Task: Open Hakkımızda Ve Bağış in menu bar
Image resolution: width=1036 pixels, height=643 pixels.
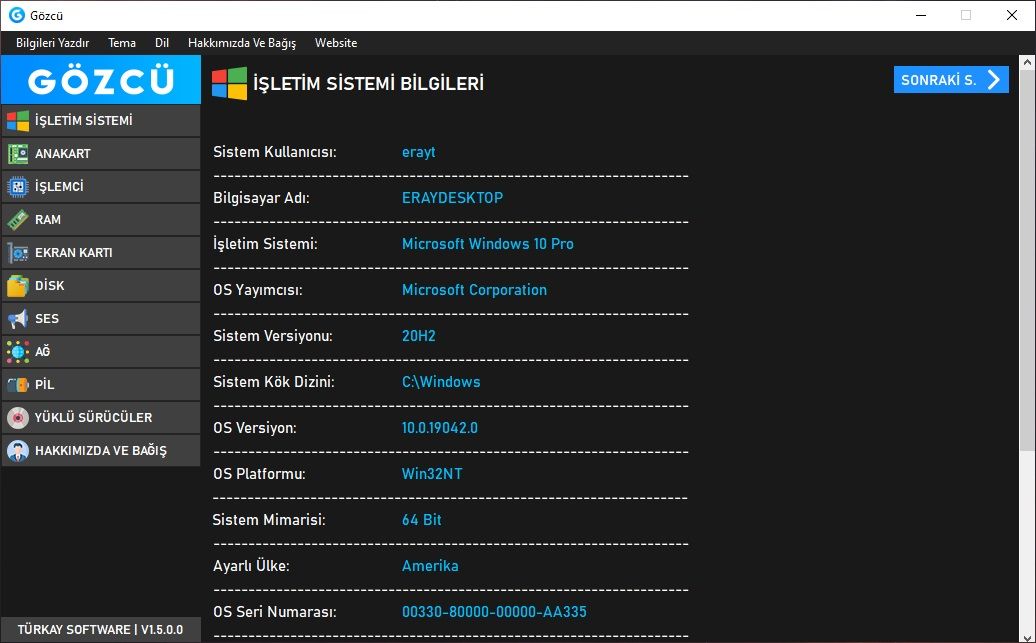Action: click(242, 43)
